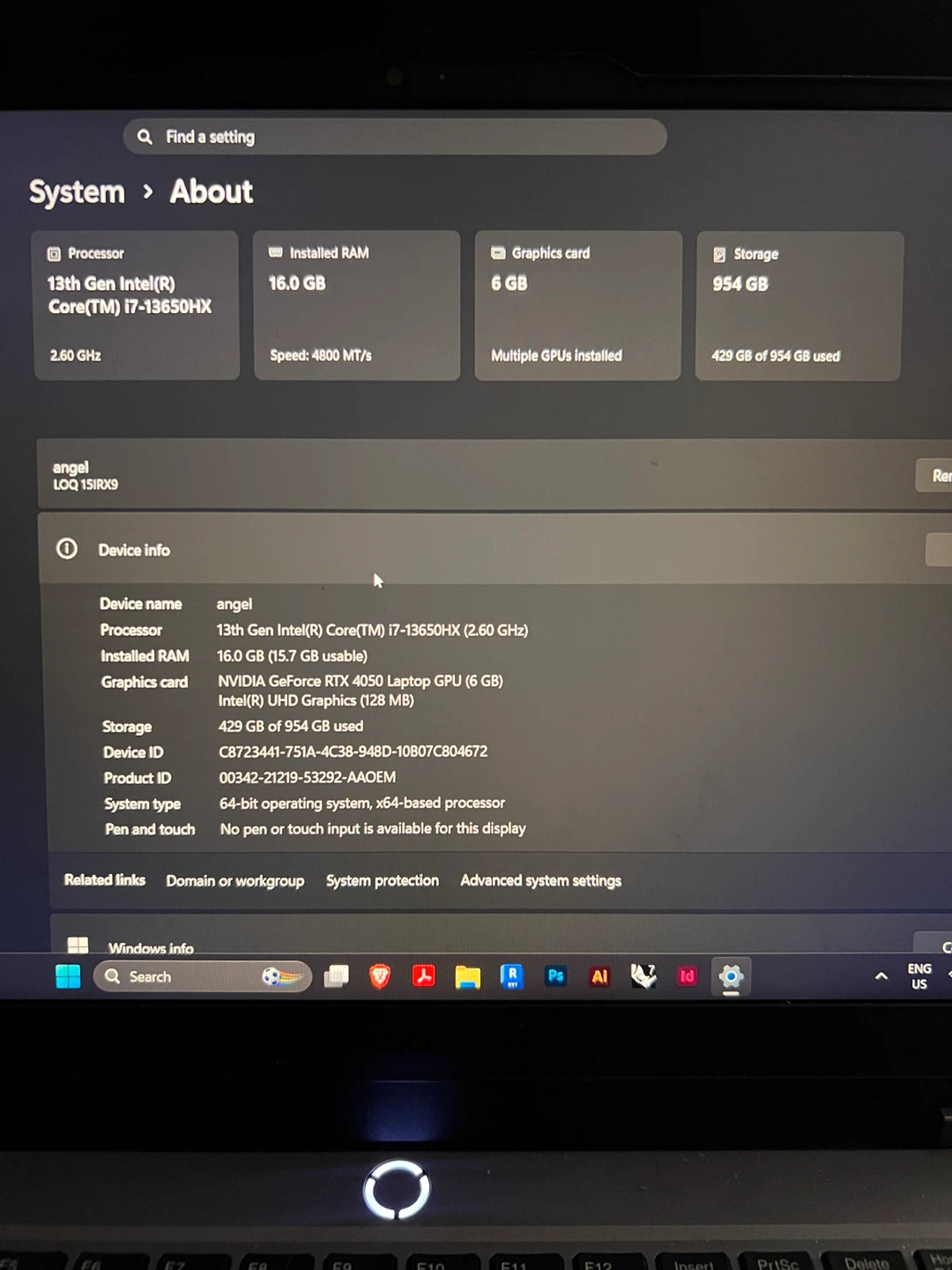Click the Storage drive icon
Screen dimensions: 952x1270
[719, 255]
